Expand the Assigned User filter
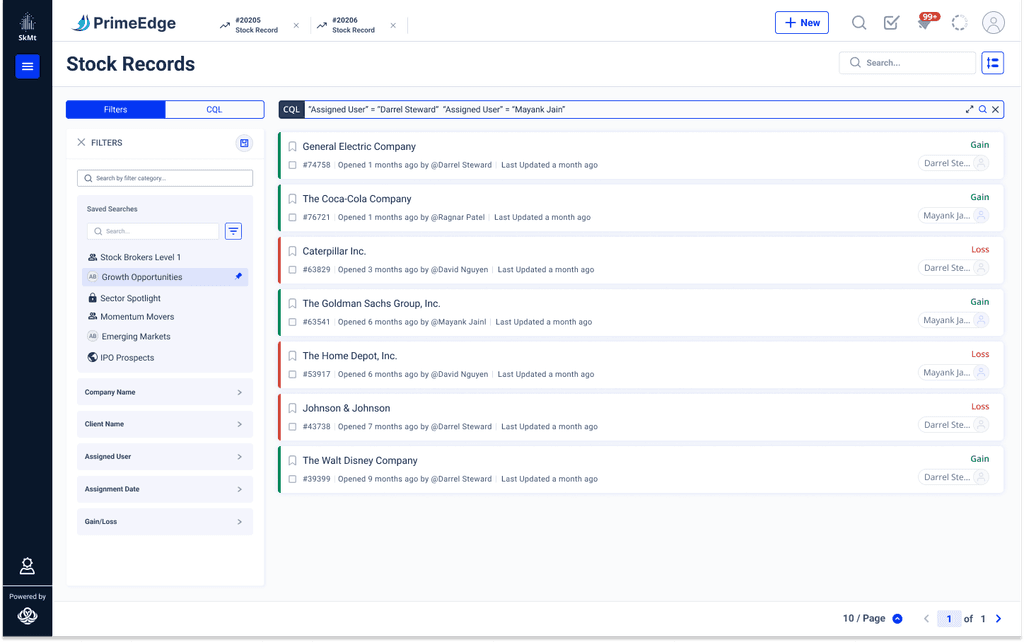Screen dimensions: 1024x642 165,457
